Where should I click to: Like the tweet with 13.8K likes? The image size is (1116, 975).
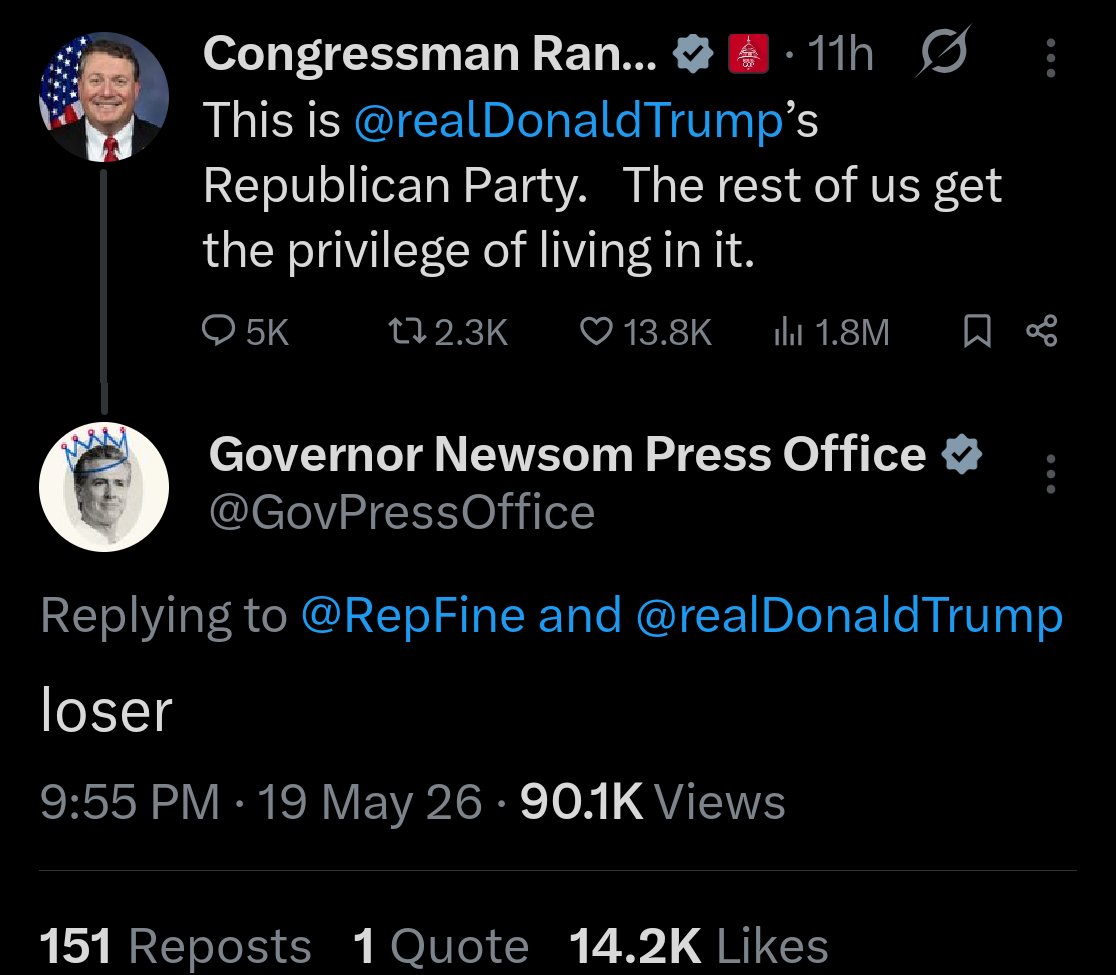point(646,332)
